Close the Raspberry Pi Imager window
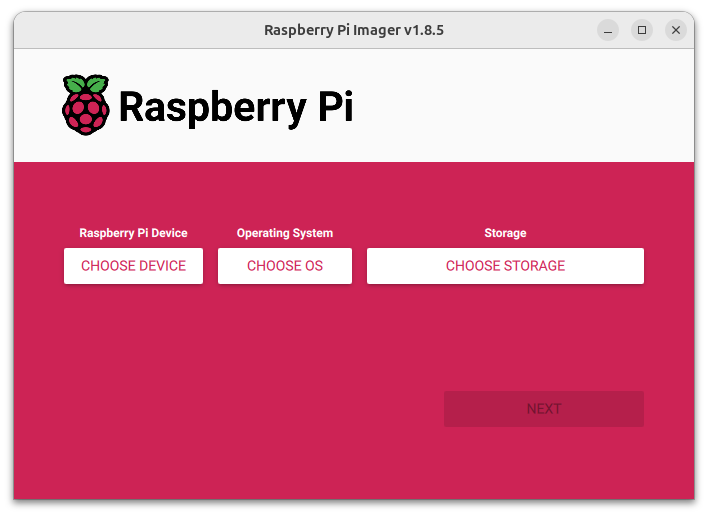Screen dimensions: 708x516 pyautogui.click(x=676, y=30)
